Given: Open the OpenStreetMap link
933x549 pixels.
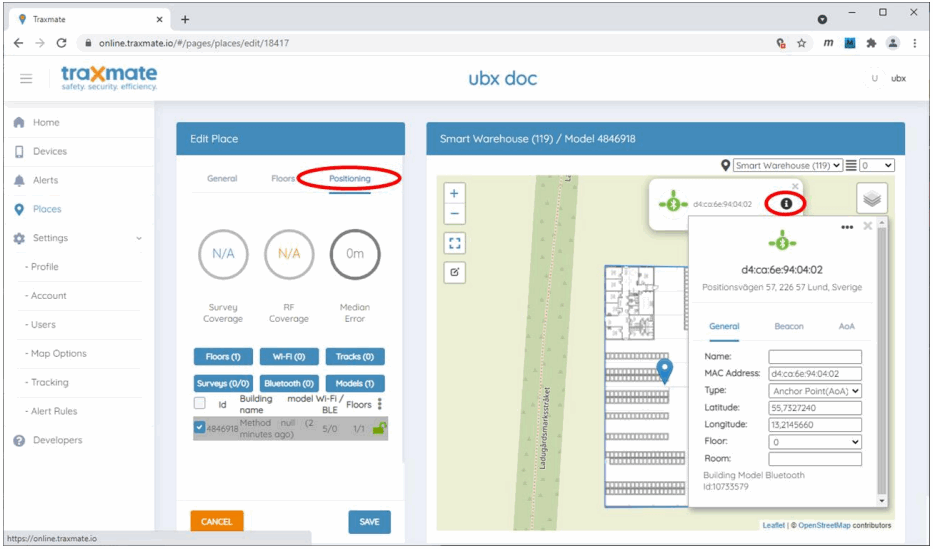Looking at the screenshot, I should (824, 525).
